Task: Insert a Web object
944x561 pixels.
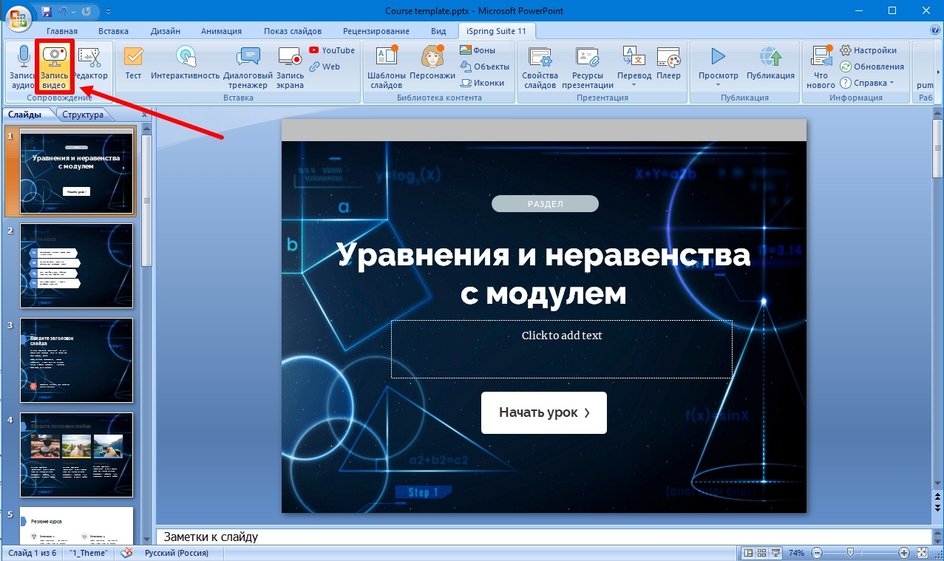Action: coord(325,67)
